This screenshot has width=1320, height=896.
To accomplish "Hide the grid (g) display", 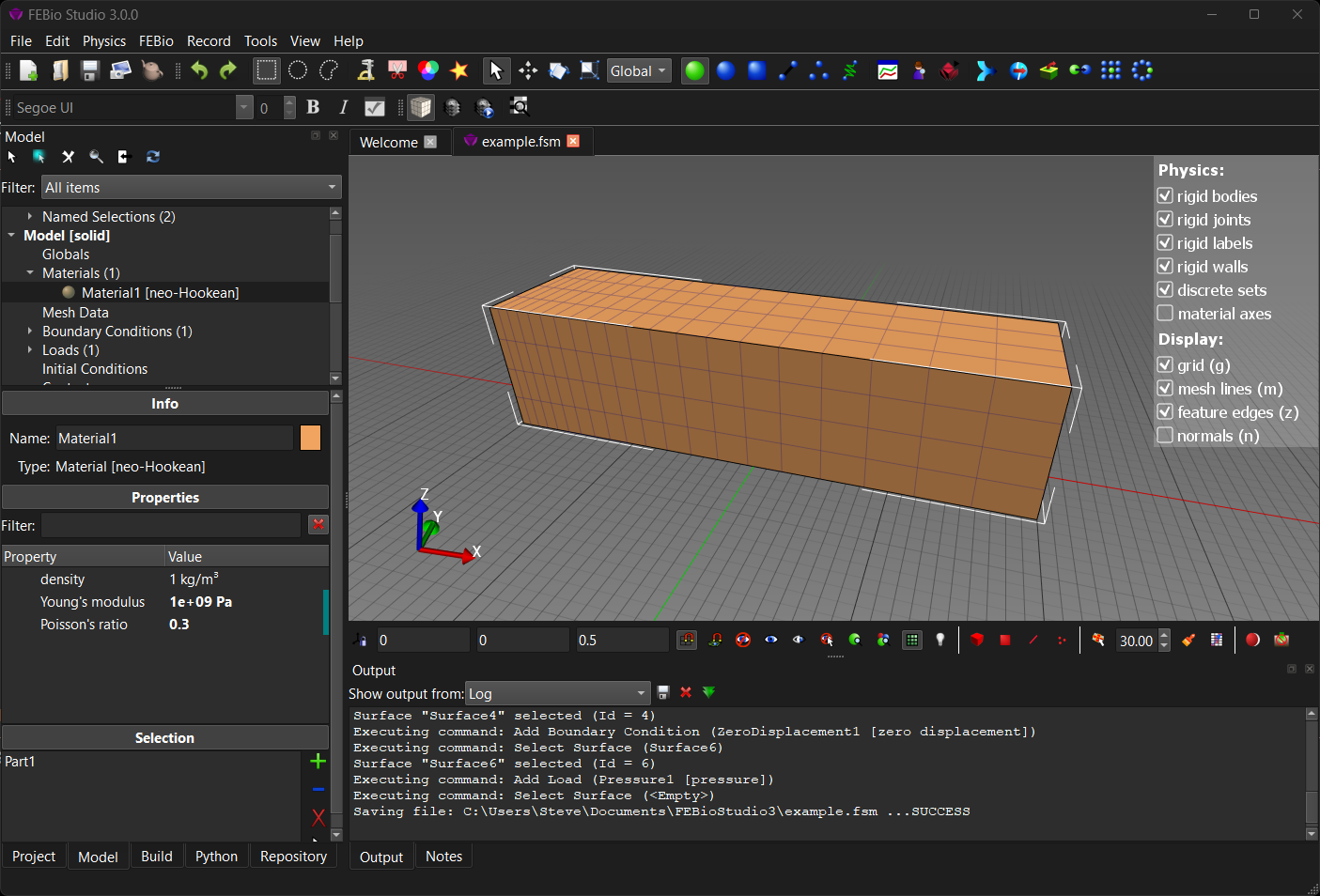I will pyautogui.click(x=1165, y=364).
